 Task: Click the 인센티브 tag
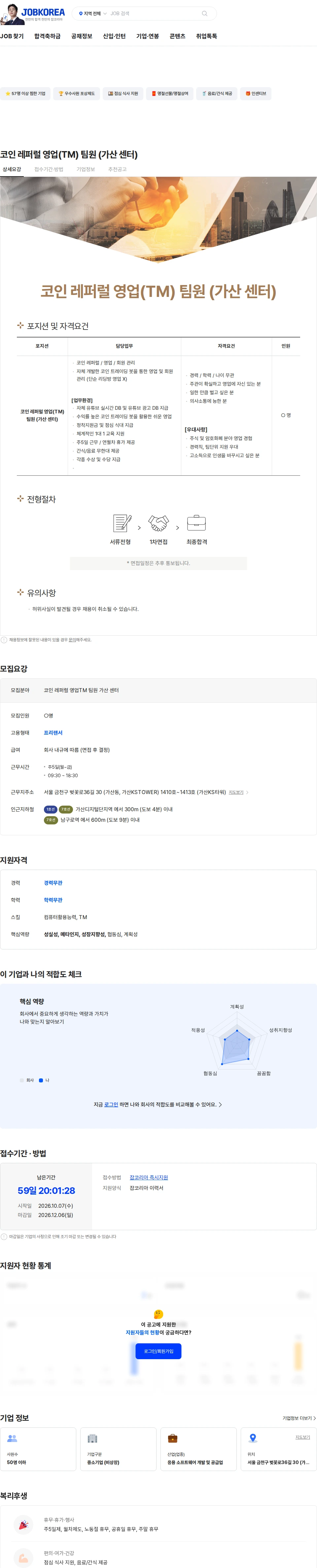point(256,94)
